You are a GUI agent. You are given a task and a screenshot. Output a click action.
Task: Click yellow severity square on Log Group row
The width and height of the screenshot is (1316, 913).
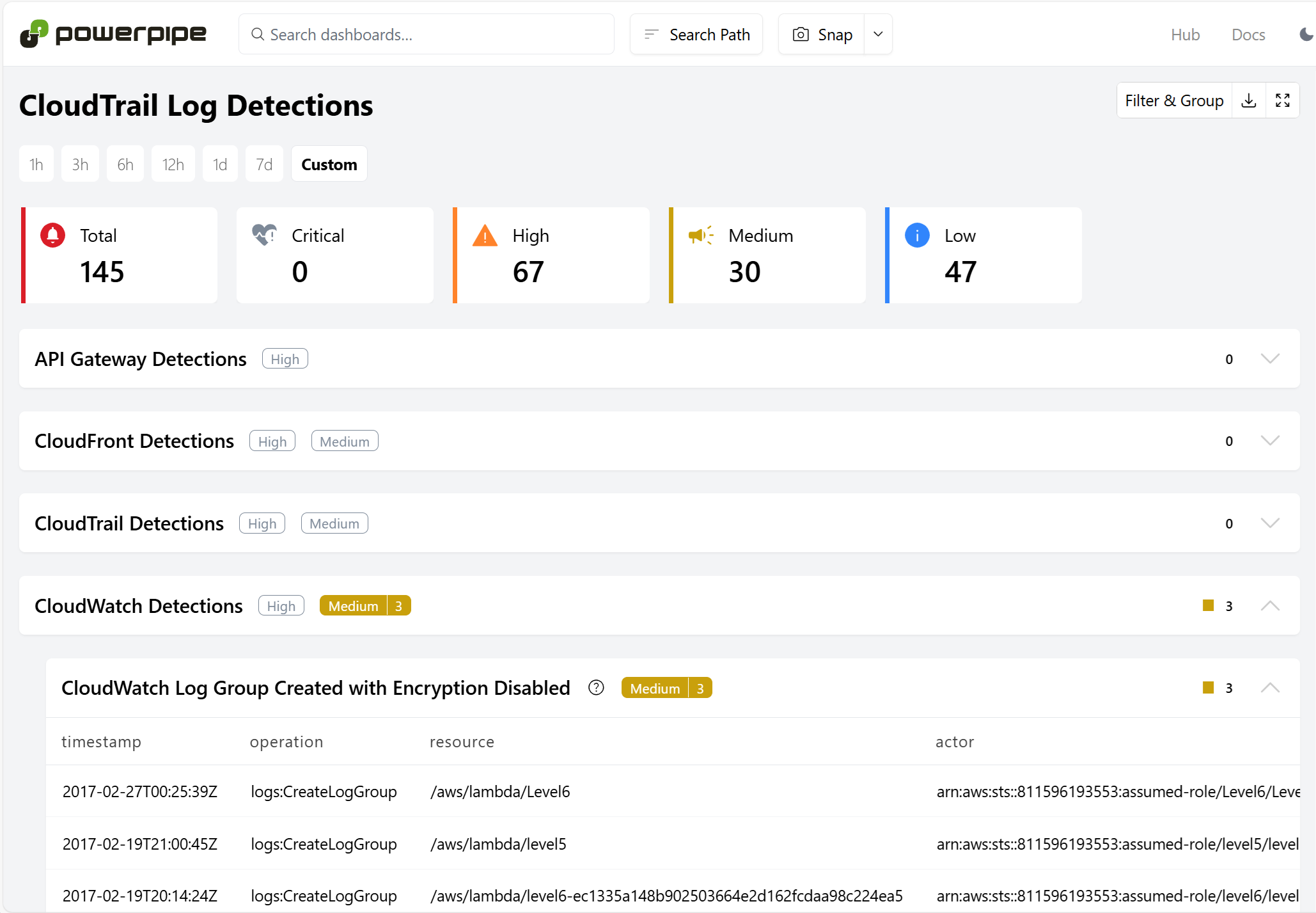pyautogui.click(x=1208, y=687)
